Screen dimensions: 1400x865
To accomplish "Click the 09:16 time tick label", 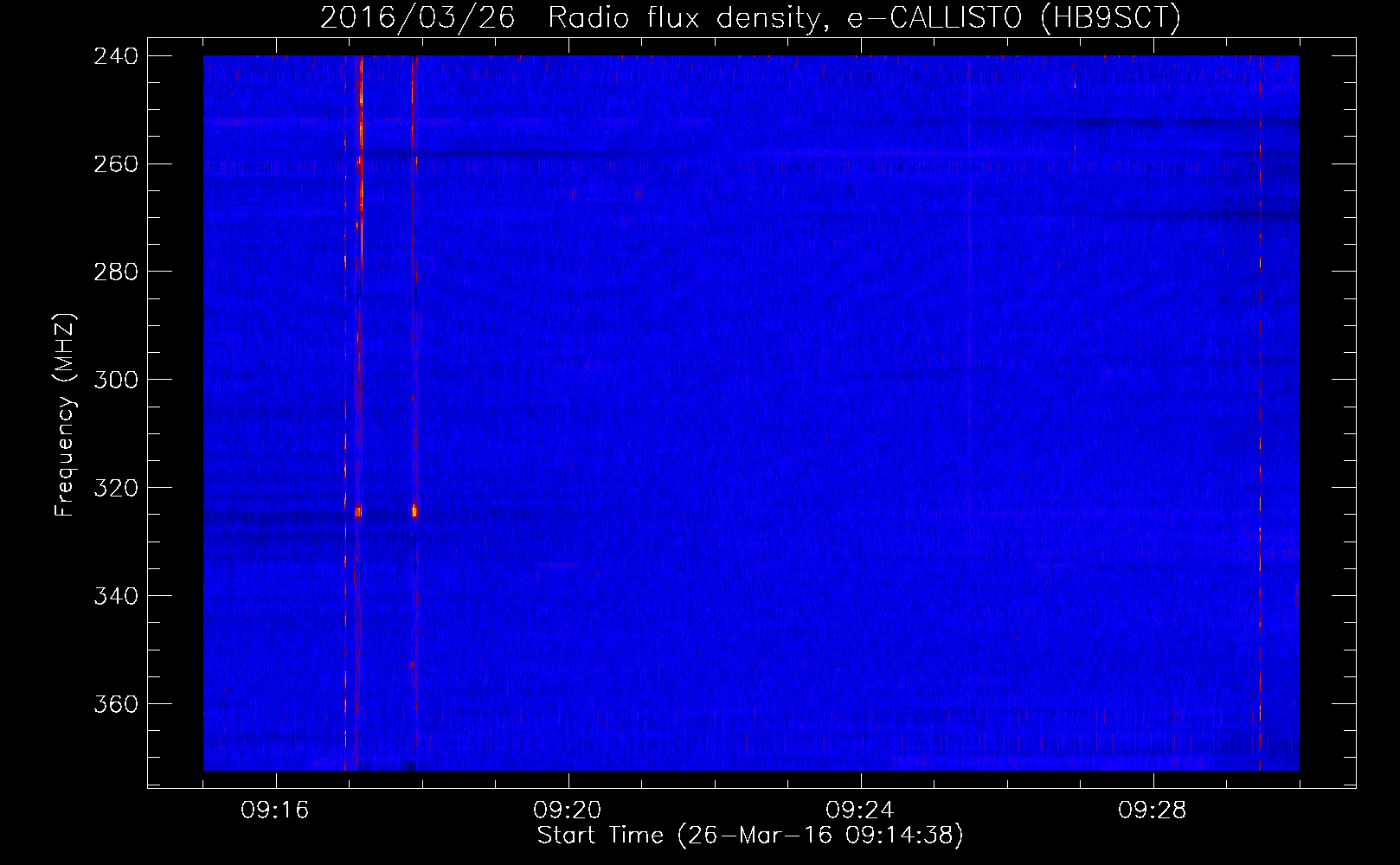I will 275,811.
